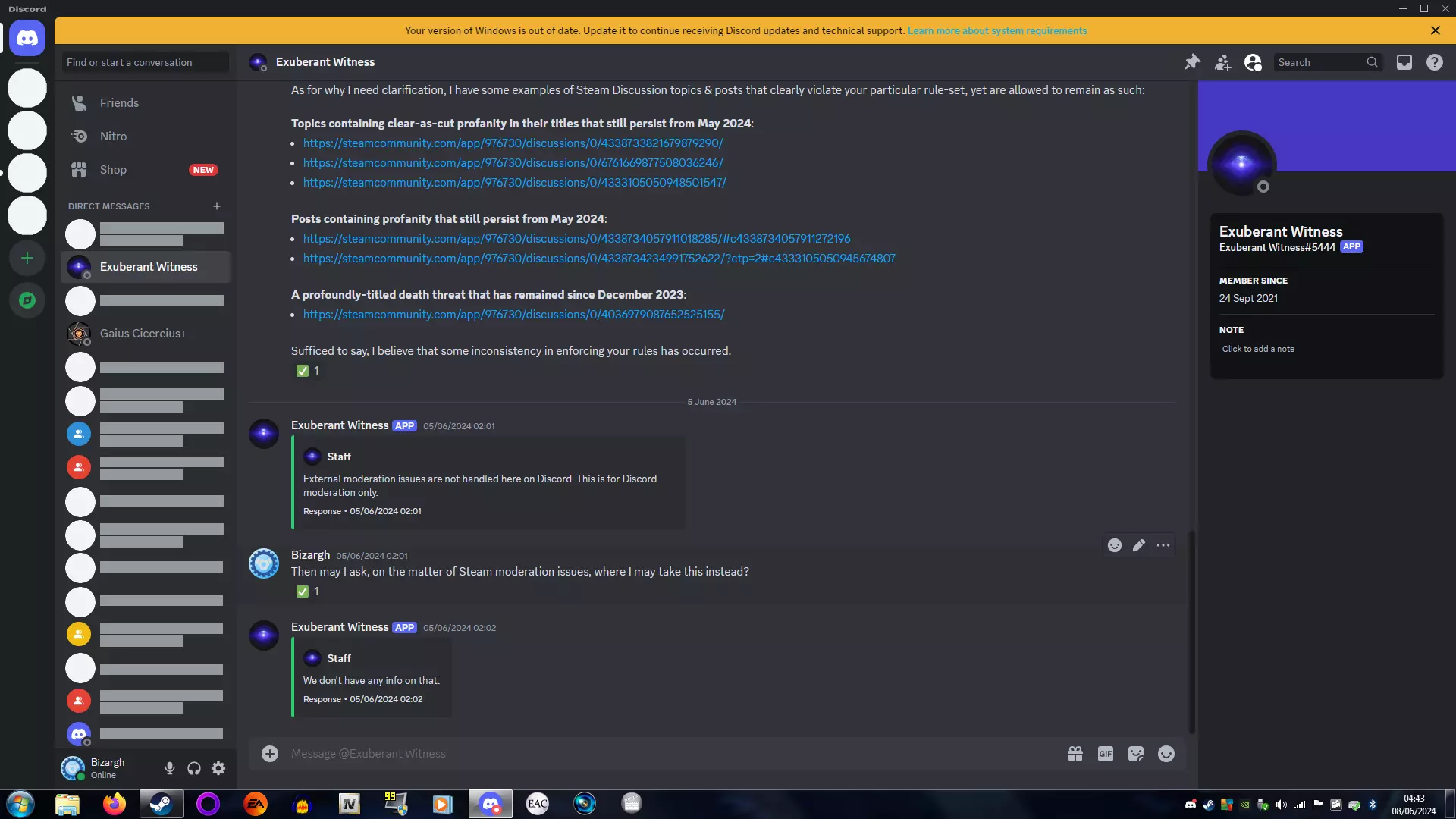Open emoji picker in message bar

click(1166, 754)
